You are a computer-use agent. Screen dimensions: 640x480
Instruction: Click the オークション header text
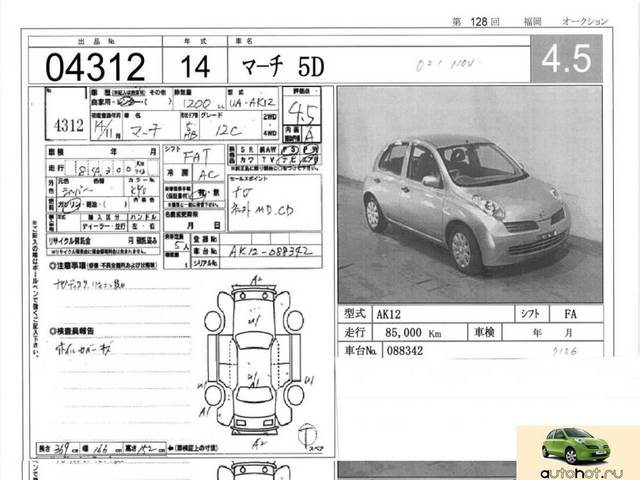[x=584, y=21]
